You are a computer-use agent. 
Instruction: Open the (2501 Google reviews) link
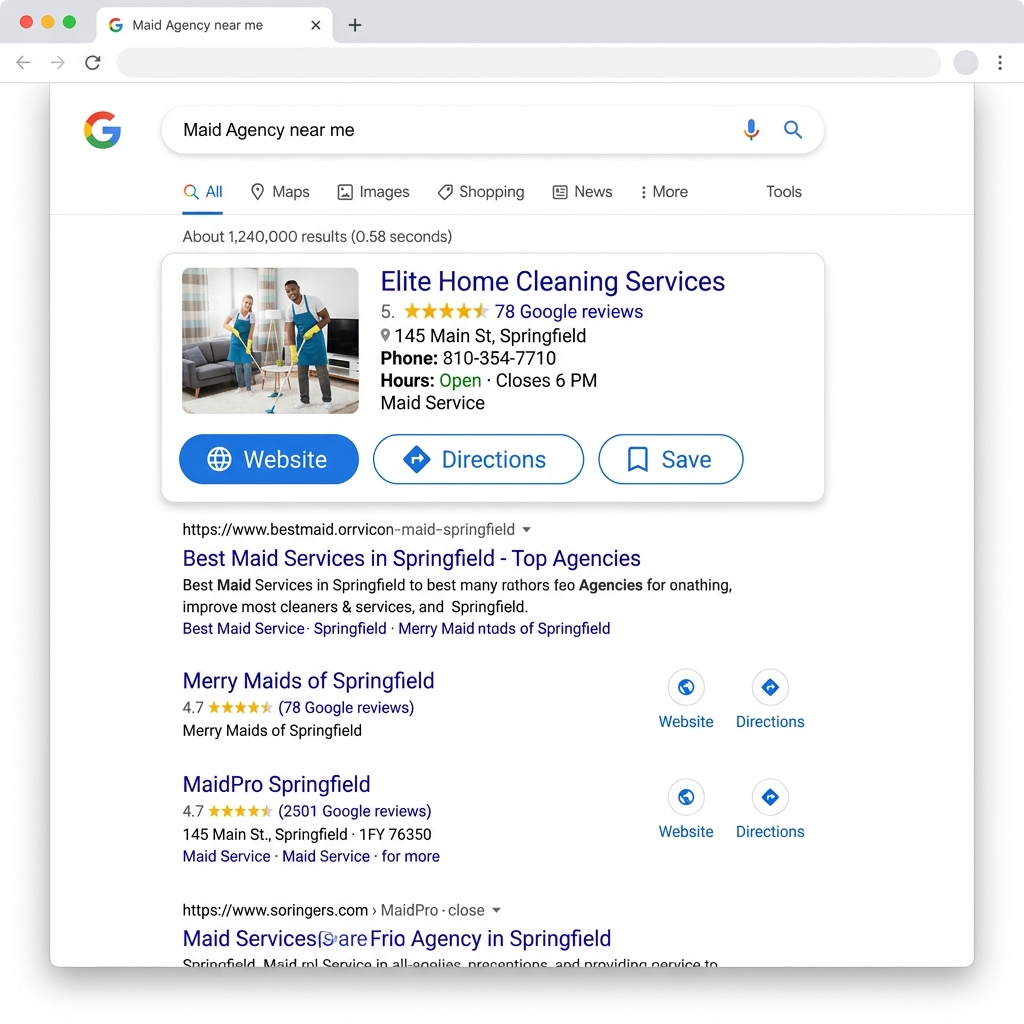tap(355, 811)
